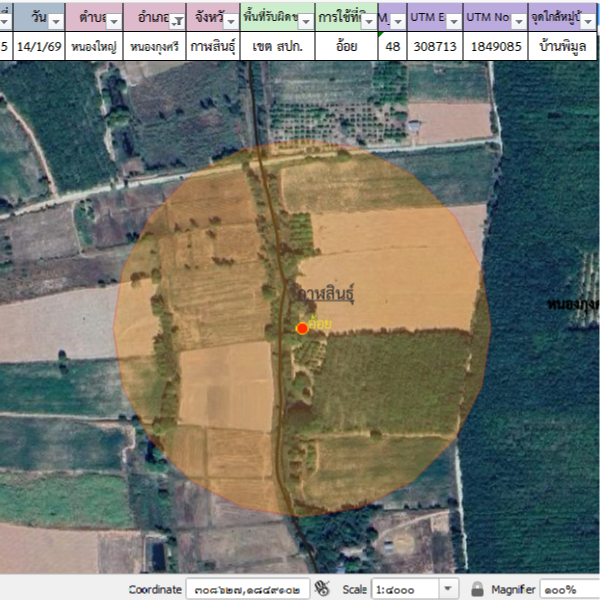Expand the Scale combo box arrow
Viewport: 600px width, 600px height.
(x=448, y=590)
